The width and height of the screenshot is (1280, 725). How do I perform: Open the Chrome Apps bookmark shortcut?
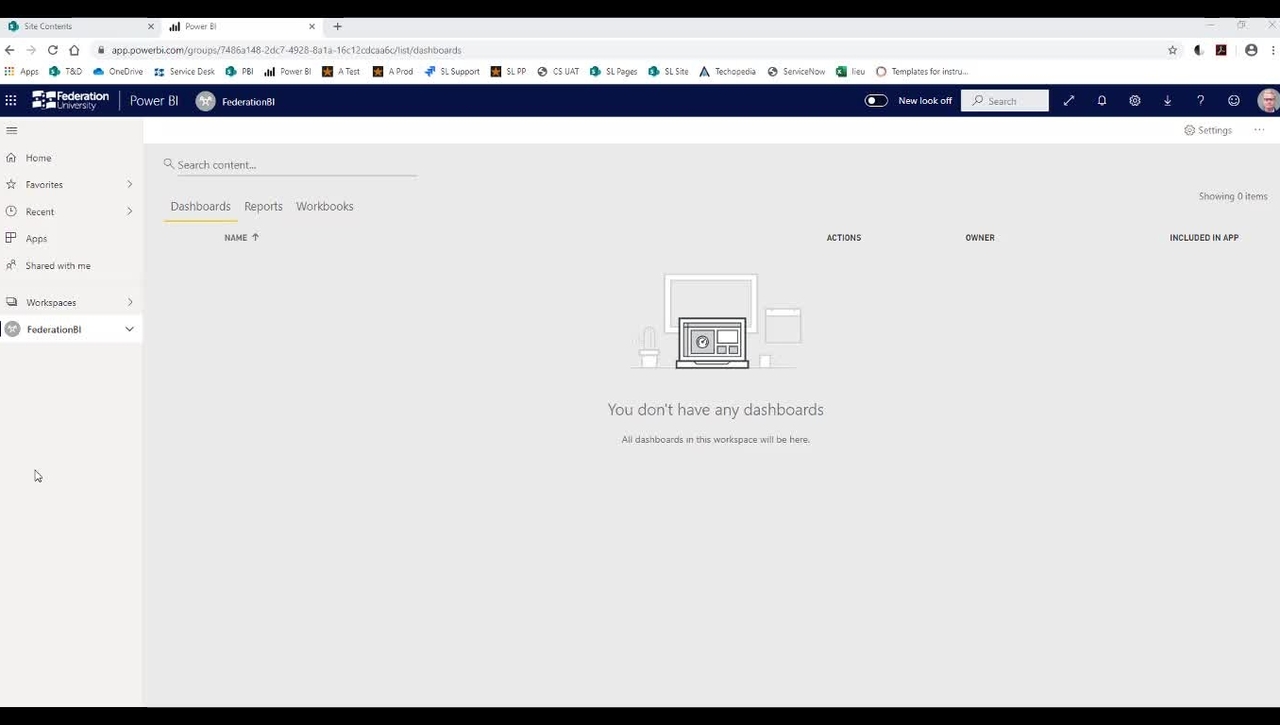pyautogui.click(x=22, y=72)
